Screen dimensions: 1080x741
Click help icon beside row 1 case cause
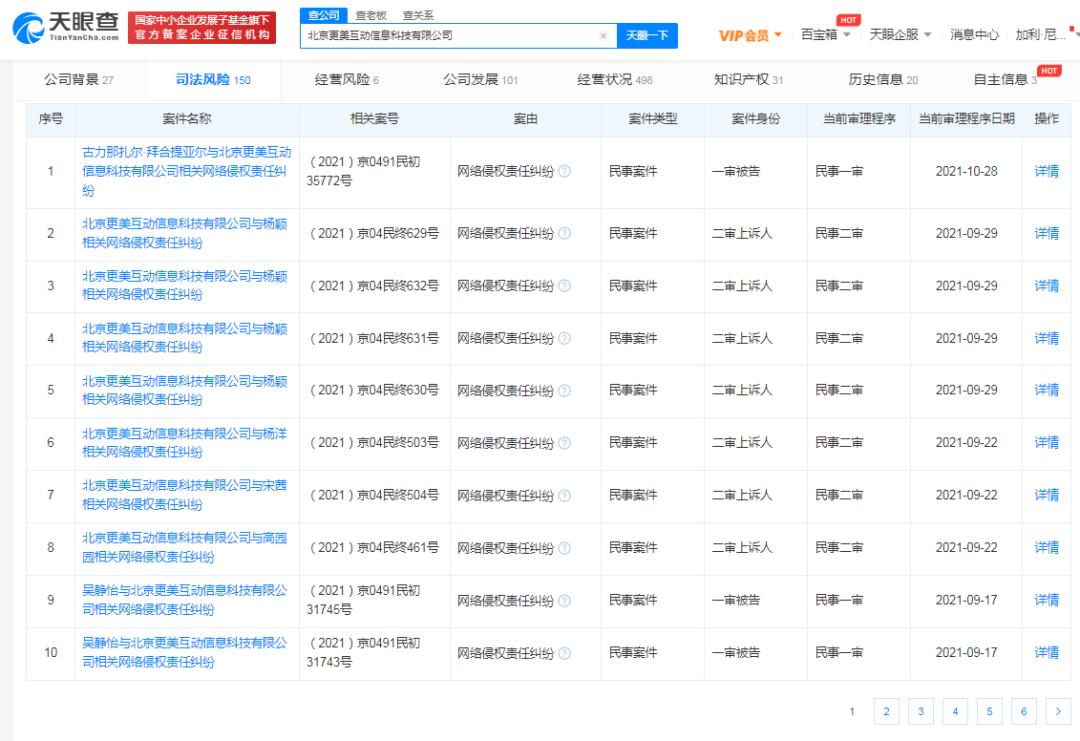[565, 171]
